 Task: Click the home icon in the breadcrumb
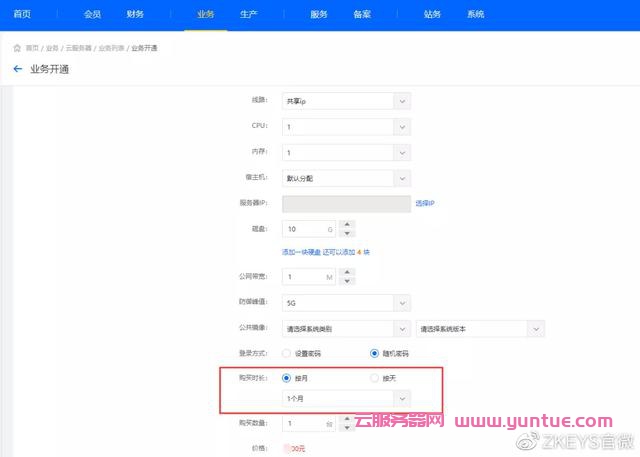17,48
